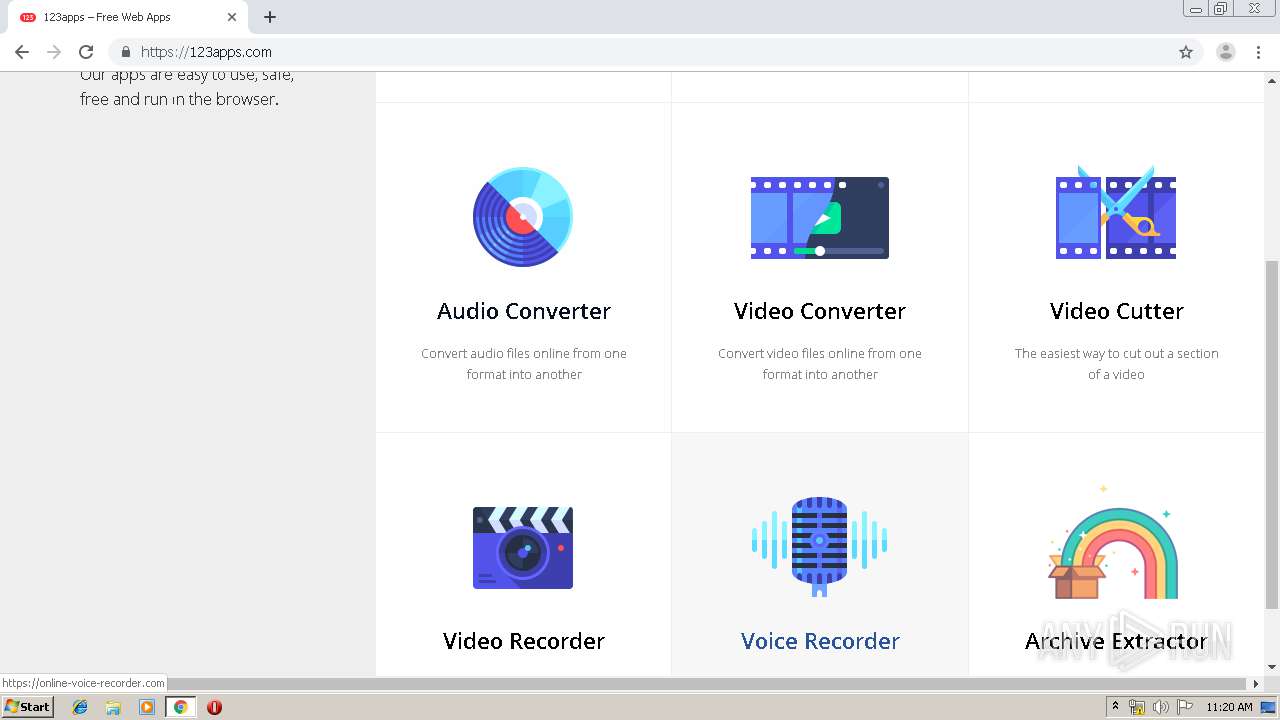Click the 11:20 AM clock
The image size is (1280, 720).
pos(1229,707)
